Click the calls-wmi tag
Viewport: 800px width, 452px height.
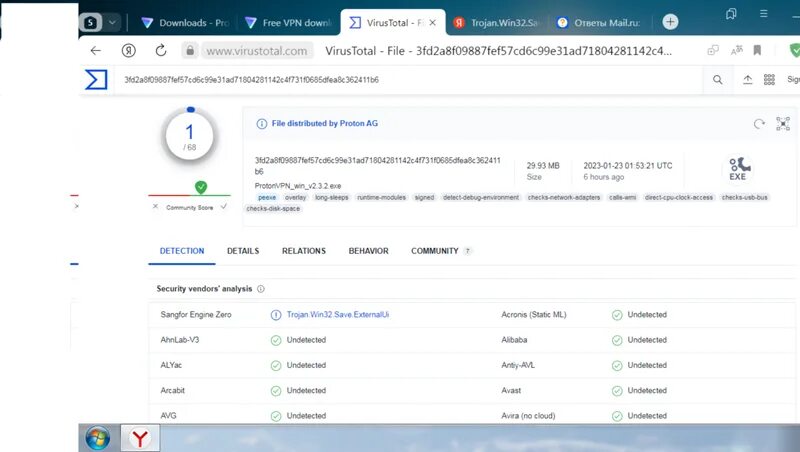(622, 197)
